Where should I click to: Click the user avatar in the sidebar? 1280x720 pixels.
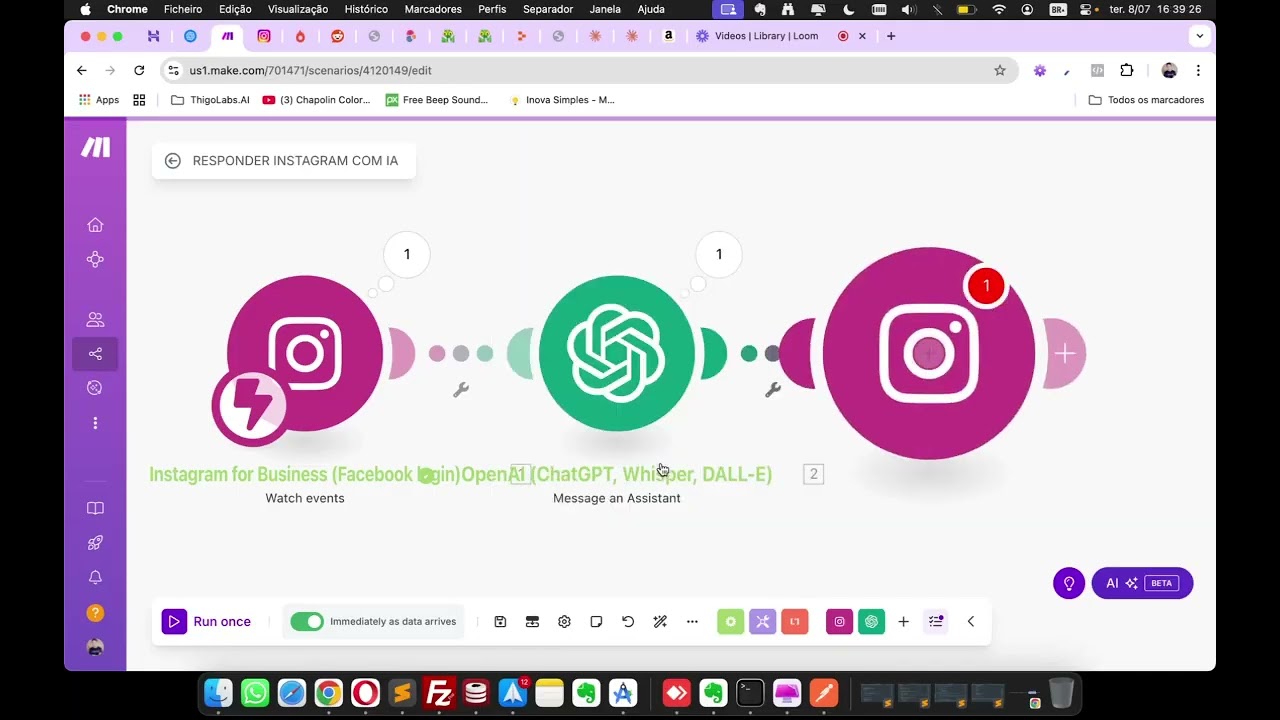(95, 647)
